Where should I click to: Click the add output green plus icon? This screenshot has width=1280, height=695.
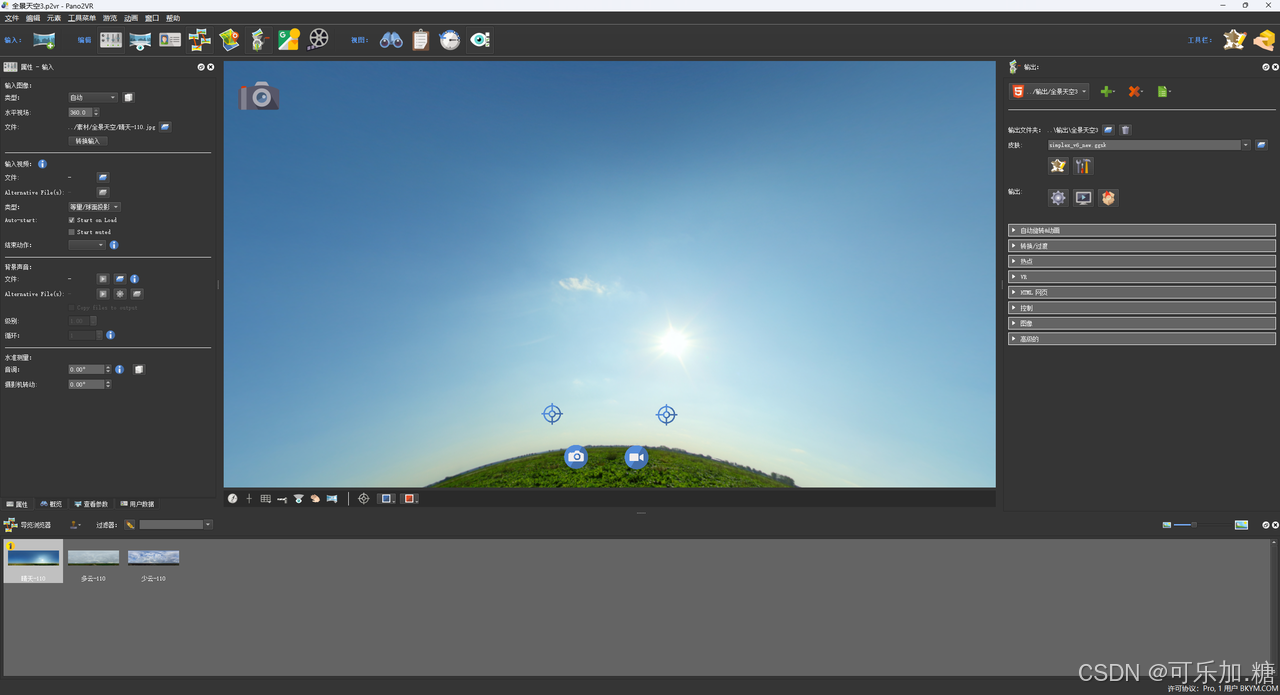pyautogui.click(x=1106, y=91)
